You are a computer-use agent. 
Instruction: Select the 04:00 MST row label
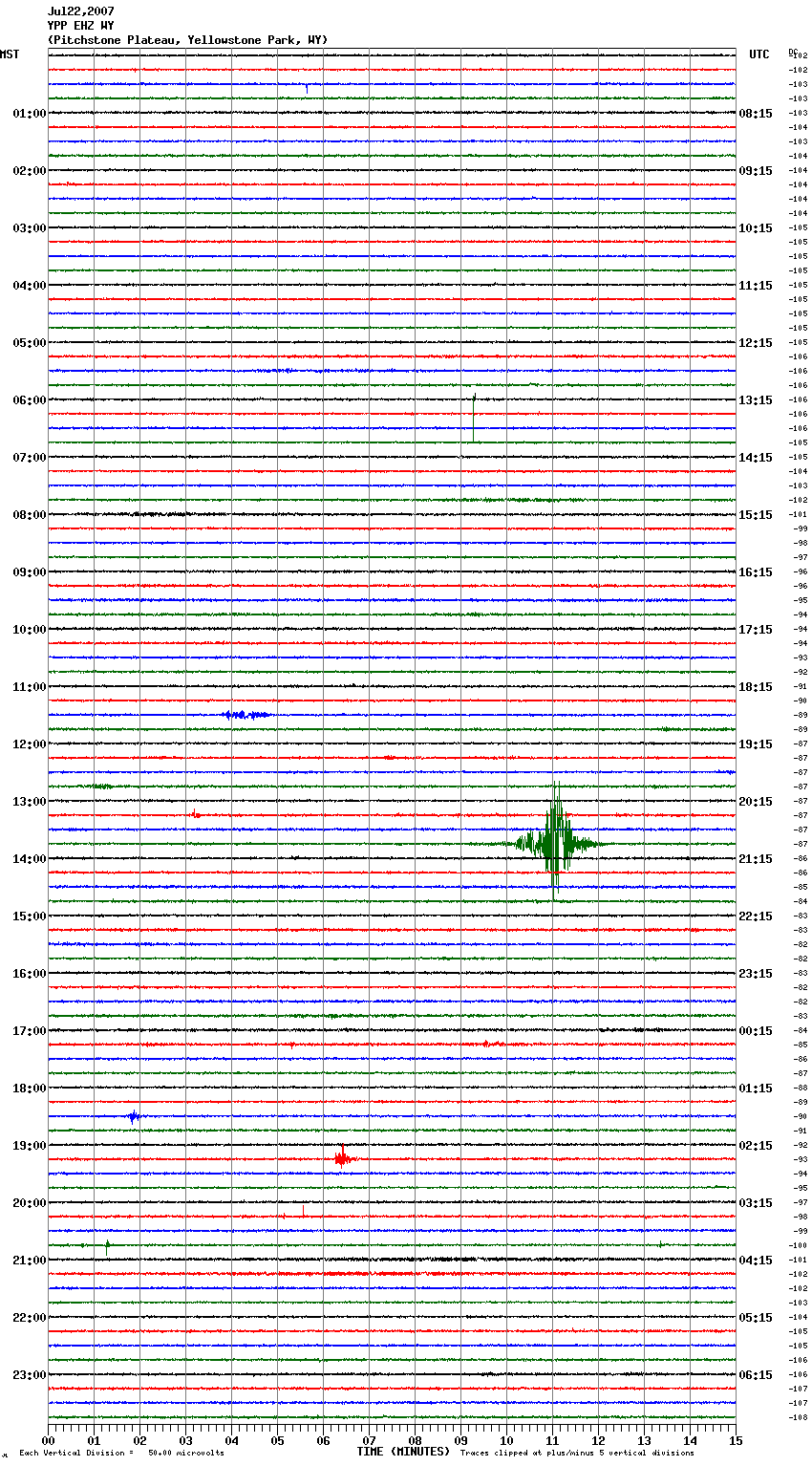(29, 286)
